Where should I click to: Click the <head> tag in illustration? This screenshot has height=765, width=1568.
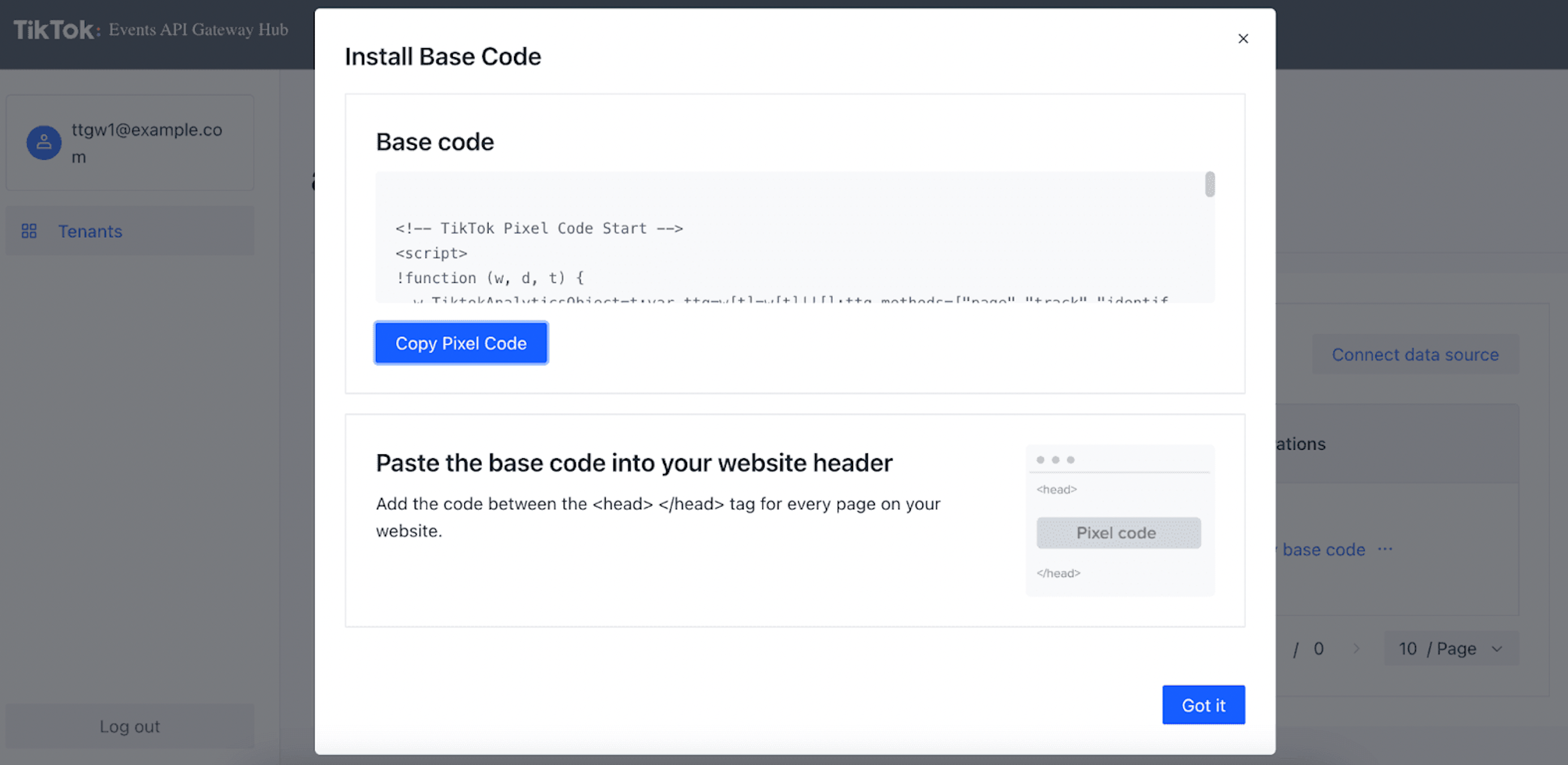pyautogui.click(x=1057, y=489)
